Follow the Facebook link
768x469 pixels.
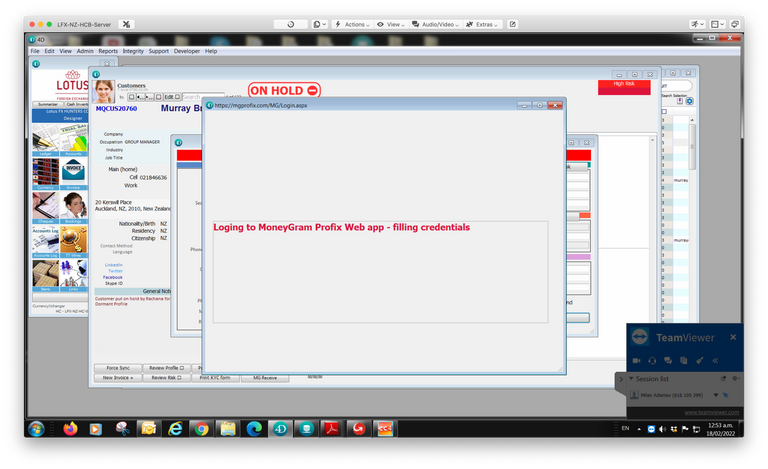tap(113, 277)
